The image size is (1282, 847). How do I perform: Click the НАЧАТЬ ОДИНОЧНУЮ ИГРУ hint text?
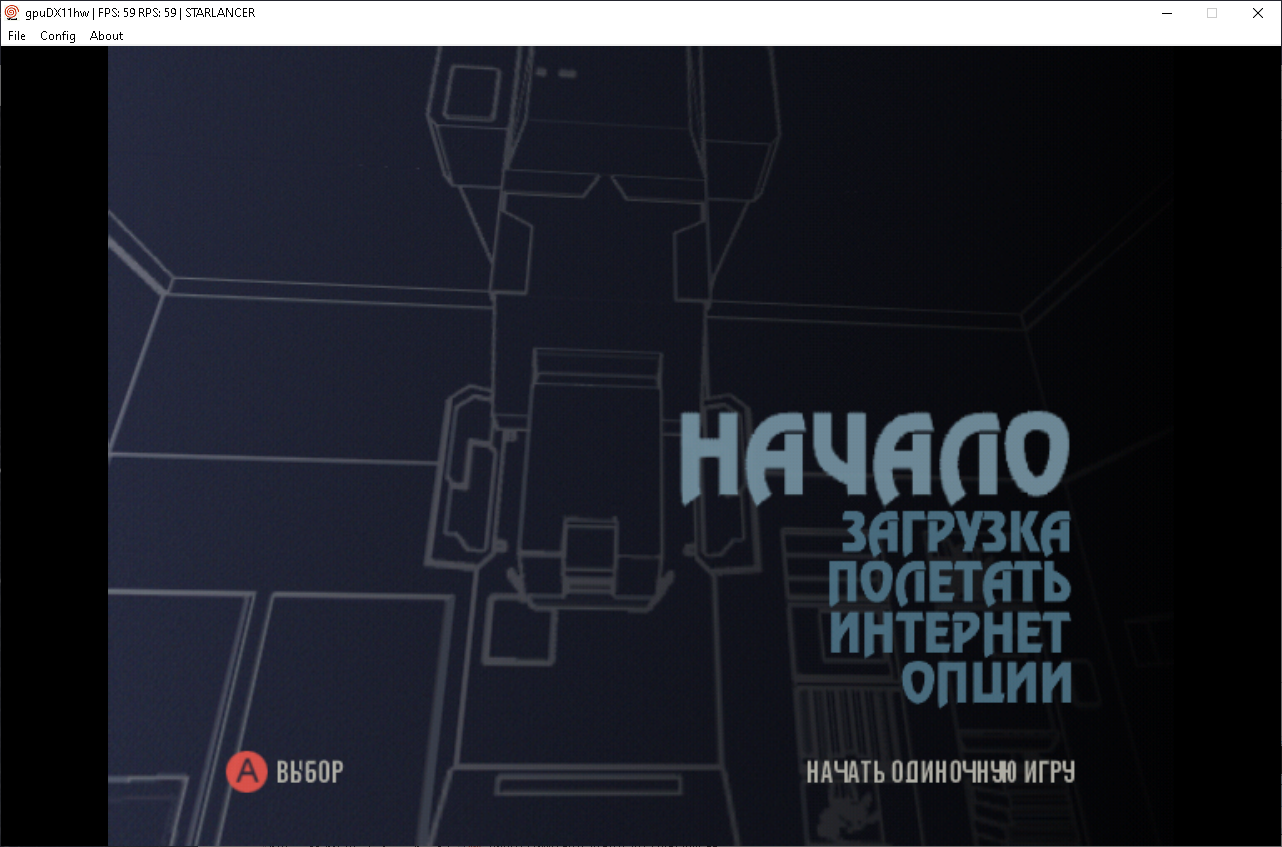click(940, 772)
